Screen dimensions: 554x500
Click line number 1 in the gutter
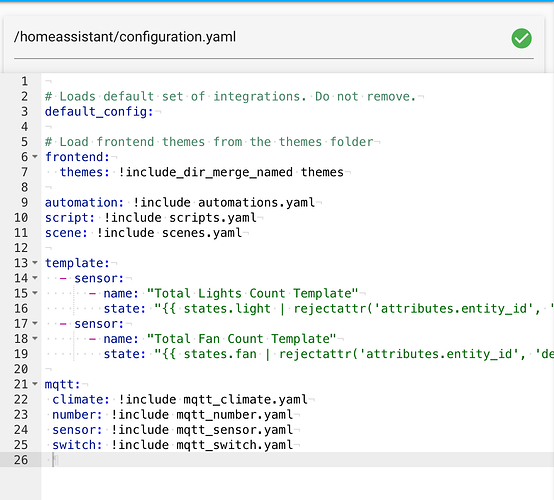pyautogui.click(x=24, y=81)
